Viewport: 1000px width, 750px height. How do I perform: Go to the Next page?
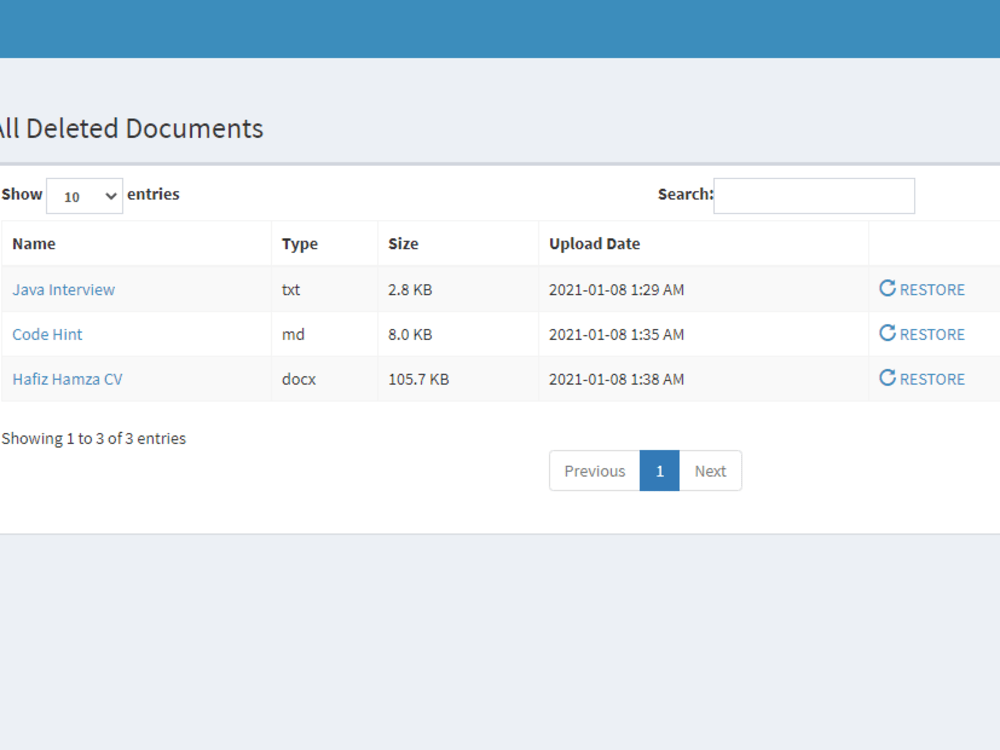(710, 471)
